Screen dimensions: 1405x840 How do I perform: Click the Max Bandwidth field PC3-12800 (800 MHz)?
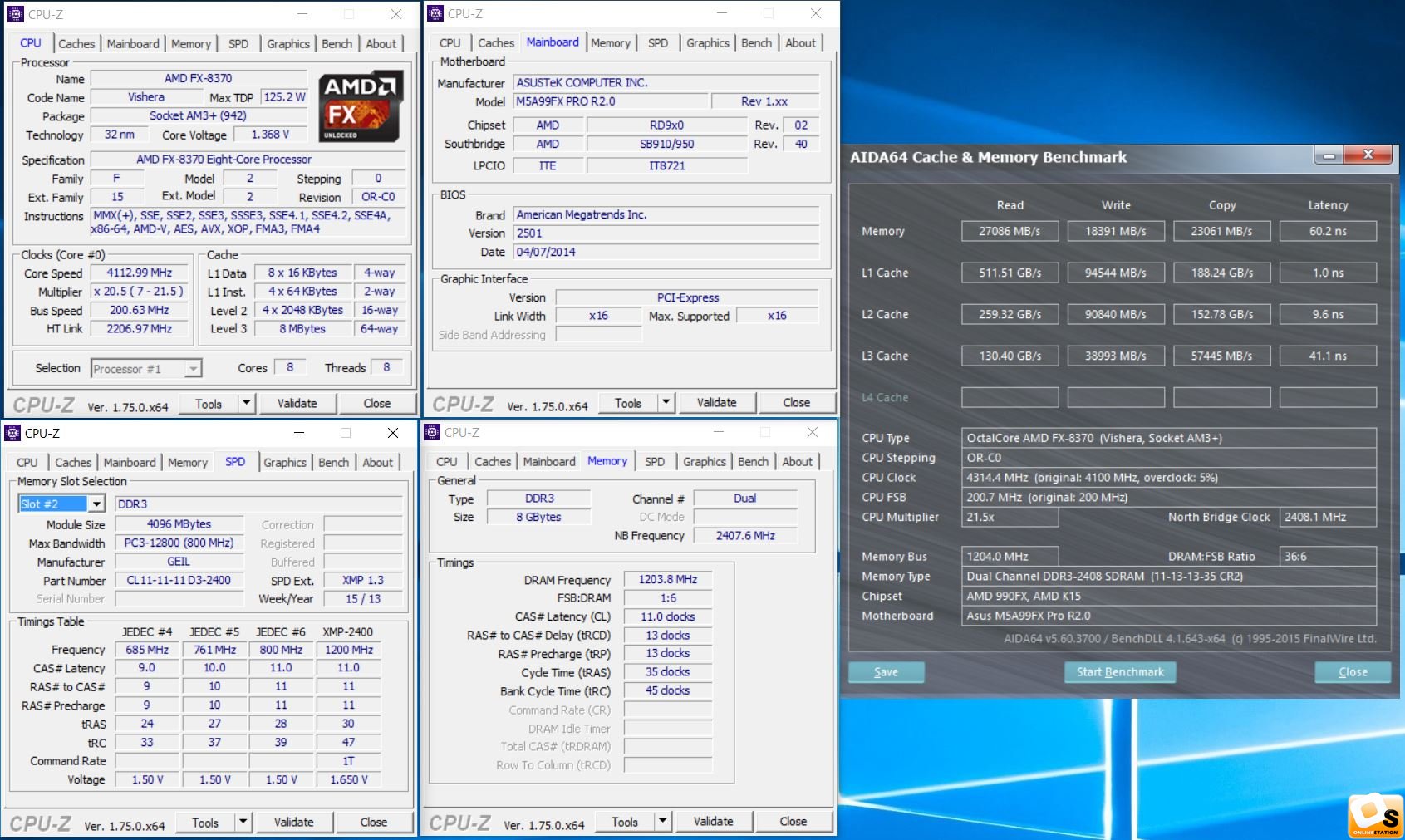tap(179, 543)
